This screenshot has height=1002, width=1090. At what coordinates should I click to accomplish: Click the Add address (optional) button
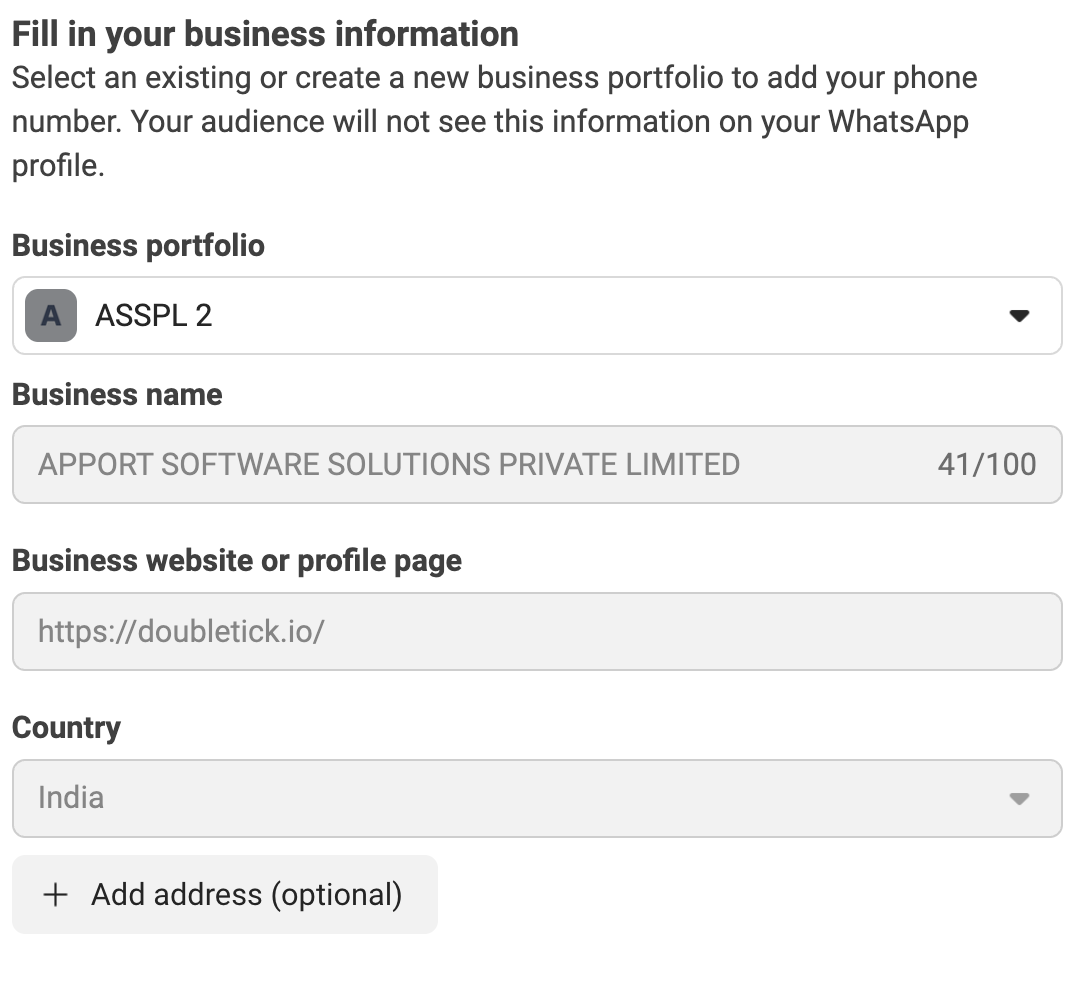pos(225,895)
